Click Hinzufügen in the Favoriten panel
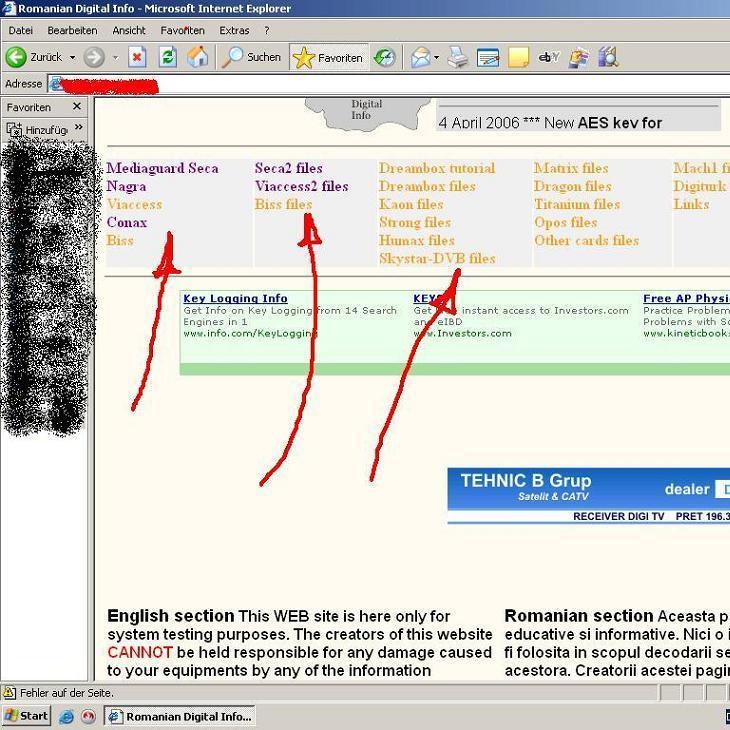This screenshot has height=730, width=730. pyautogui.click(x=37, y=129)
